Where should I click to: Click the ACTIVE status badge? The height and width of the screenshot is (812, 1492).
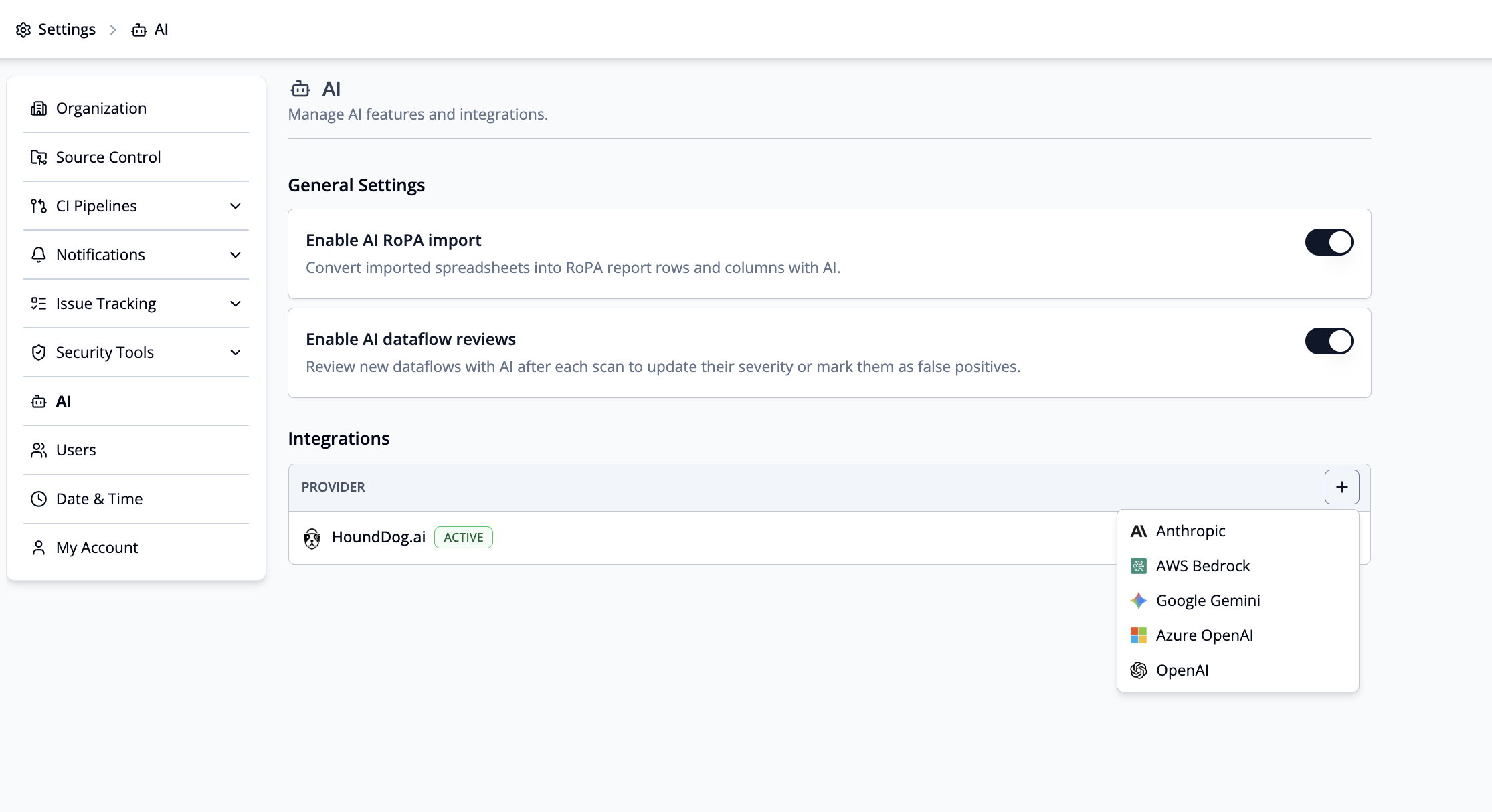tap(464, 538)
